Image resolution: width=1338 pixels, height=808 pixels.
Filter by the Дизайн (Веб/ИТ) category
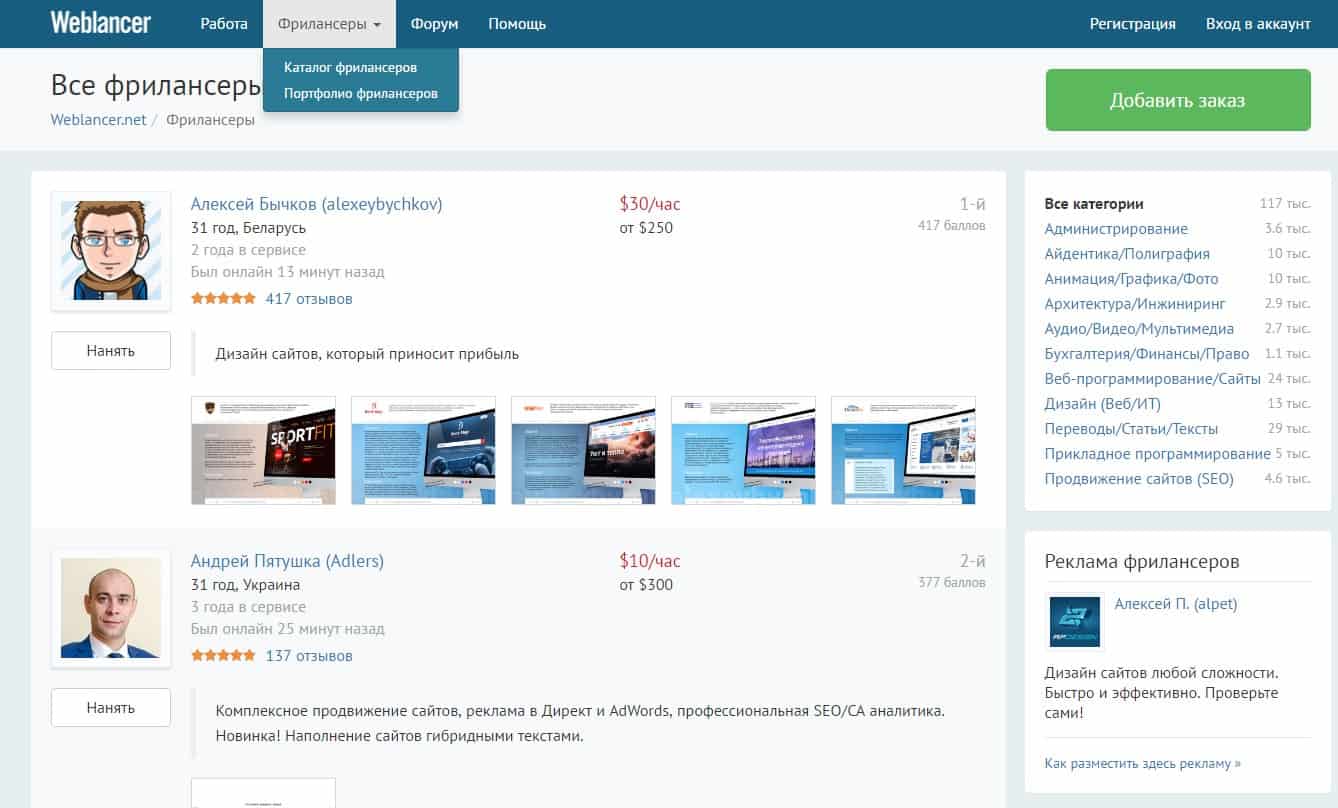(x=1102, y=404)
